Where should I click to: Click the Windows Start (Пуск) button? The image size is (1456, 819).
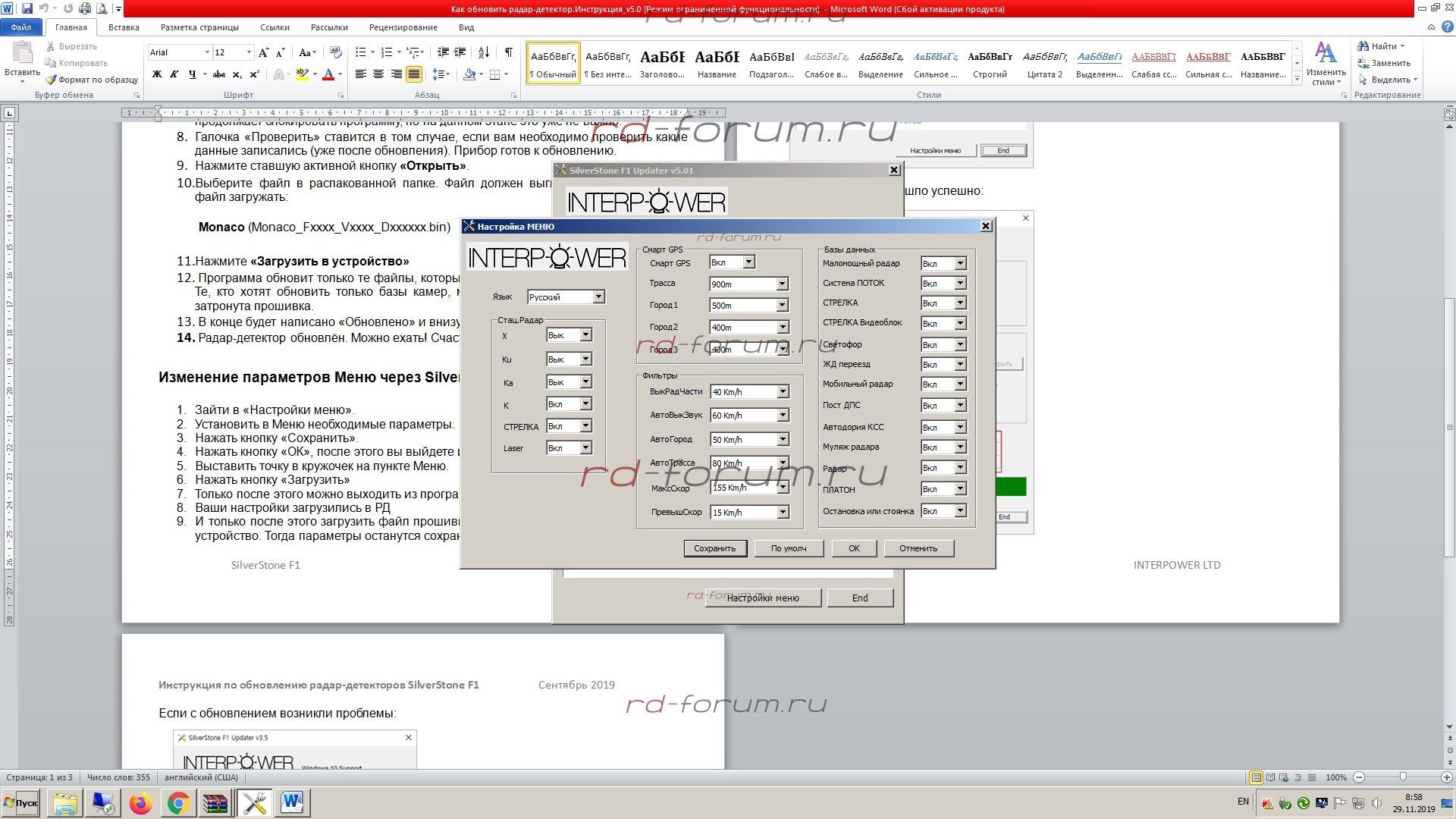20,802
